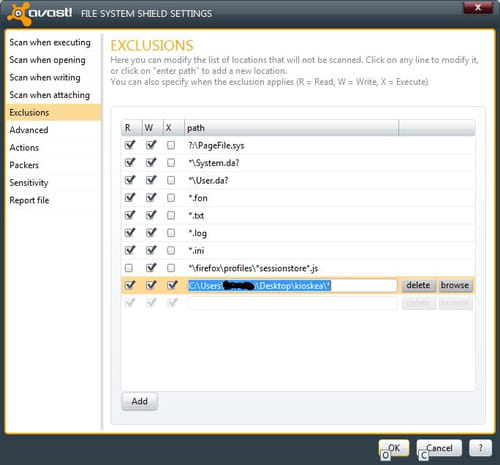
Task: Open help with the ? button
Action: [480, 448]
